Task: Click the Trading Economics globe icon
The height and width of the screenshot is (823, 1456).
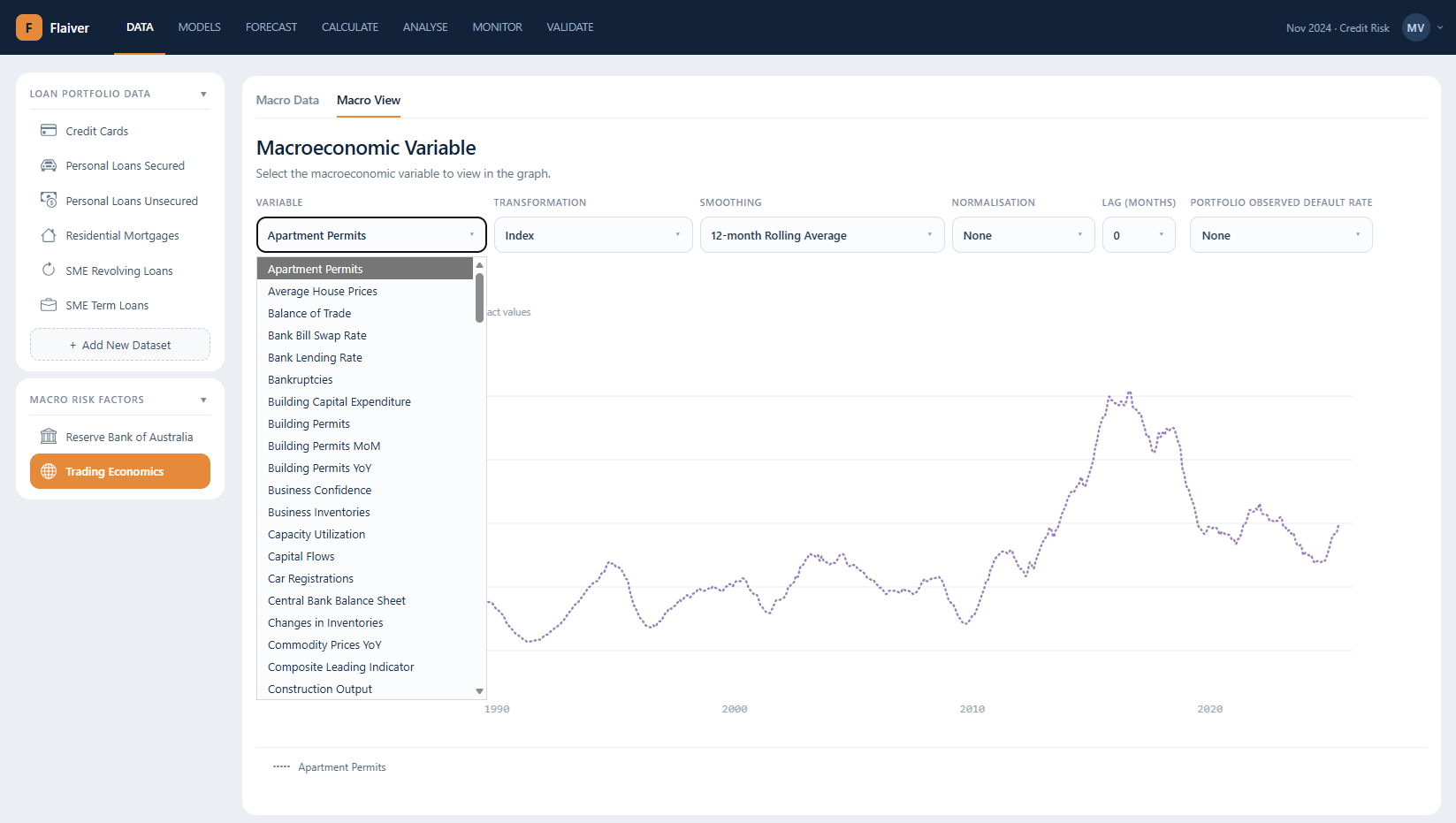Action: 49,471
